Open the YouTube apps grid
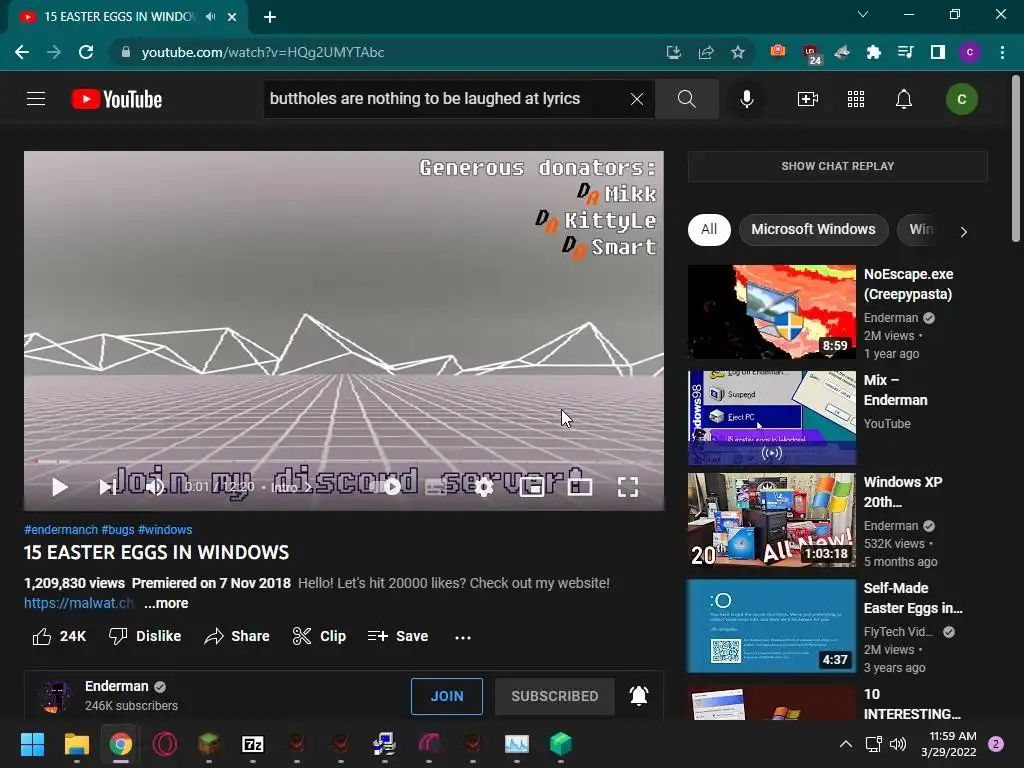The image size is (1024, 768). click(856, 99)
